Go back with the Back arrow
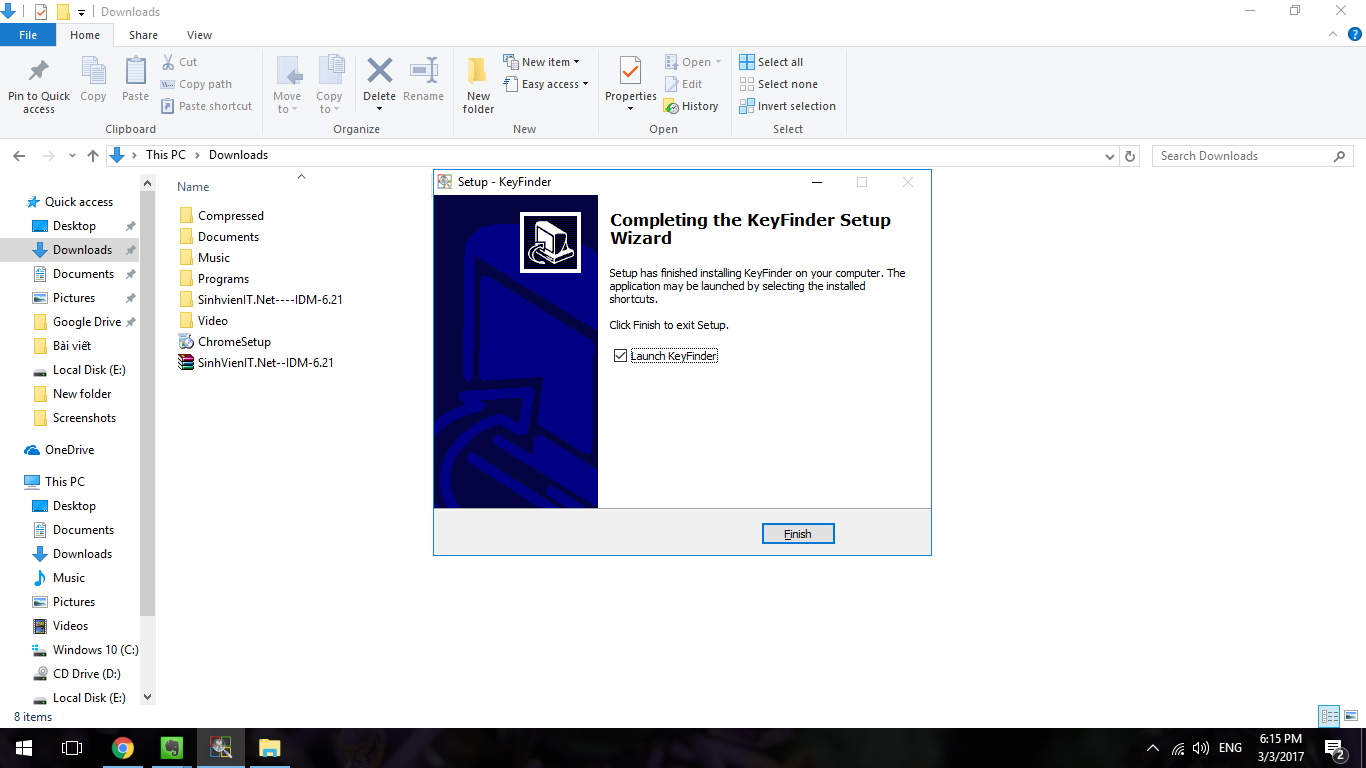 tap(19, 156)
